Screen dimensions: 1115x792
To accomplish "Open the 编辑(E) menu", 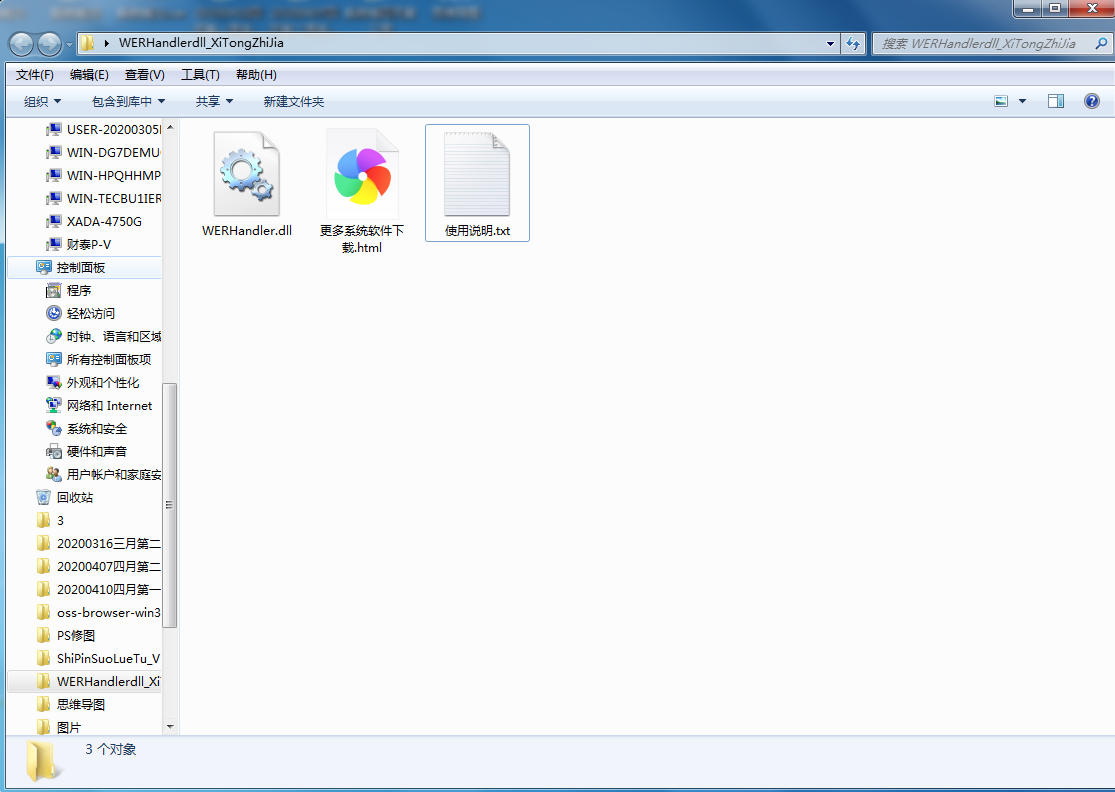I will 89,75.
